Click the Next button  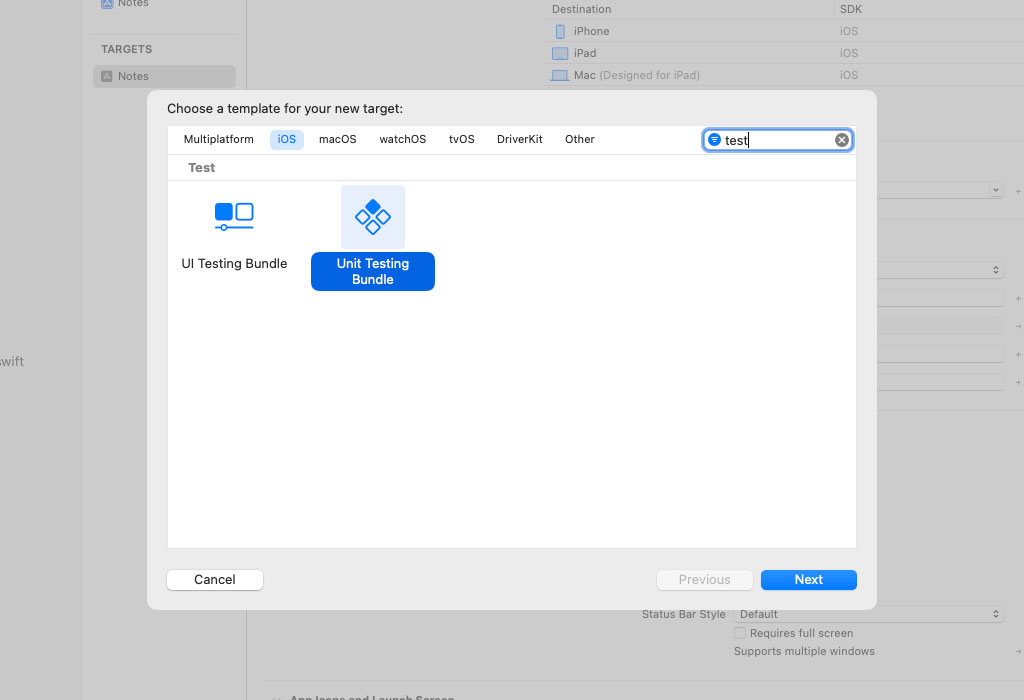[808, 580]
